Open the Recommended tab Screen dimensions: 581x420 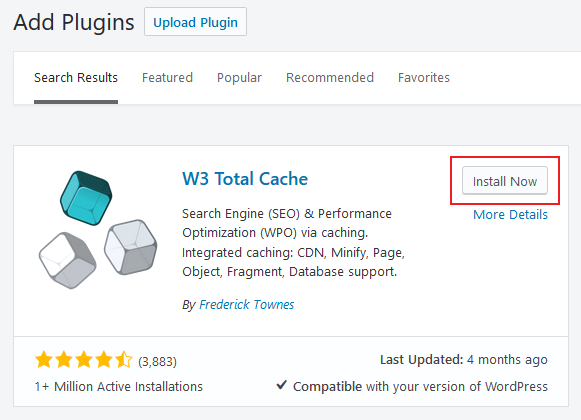pyautogui.click(x=330, y=78)
